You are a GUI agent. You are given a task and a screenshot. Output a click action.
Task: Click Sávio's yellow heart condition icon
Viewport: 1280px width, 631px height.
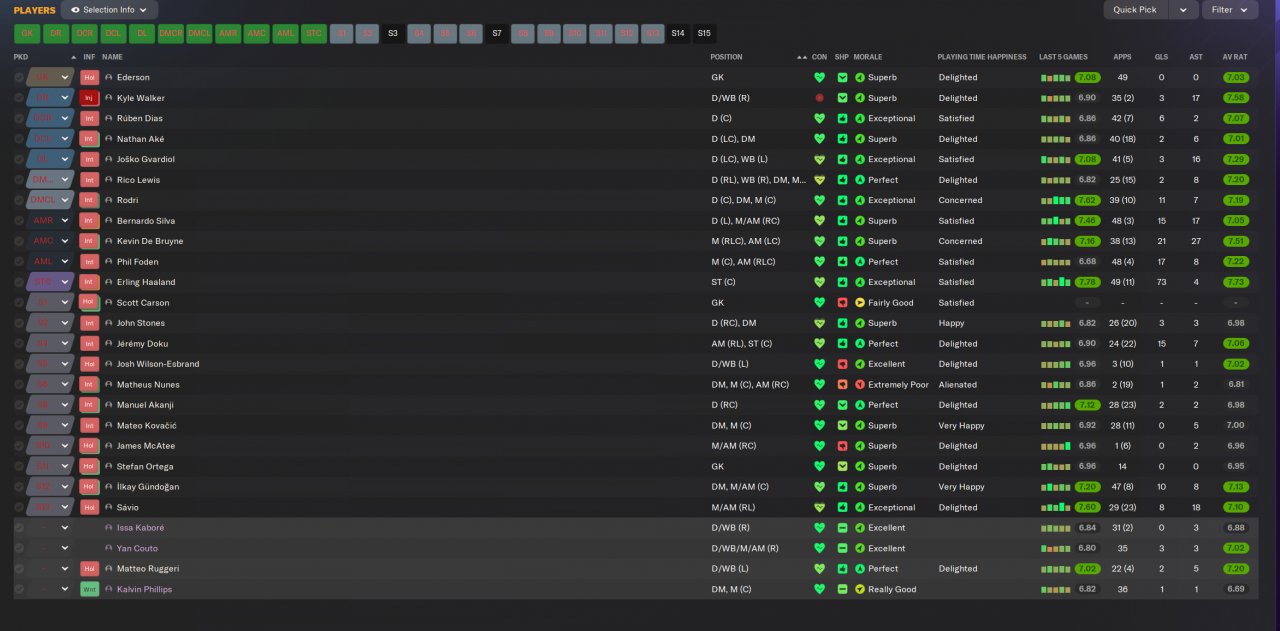click(820, 507)
